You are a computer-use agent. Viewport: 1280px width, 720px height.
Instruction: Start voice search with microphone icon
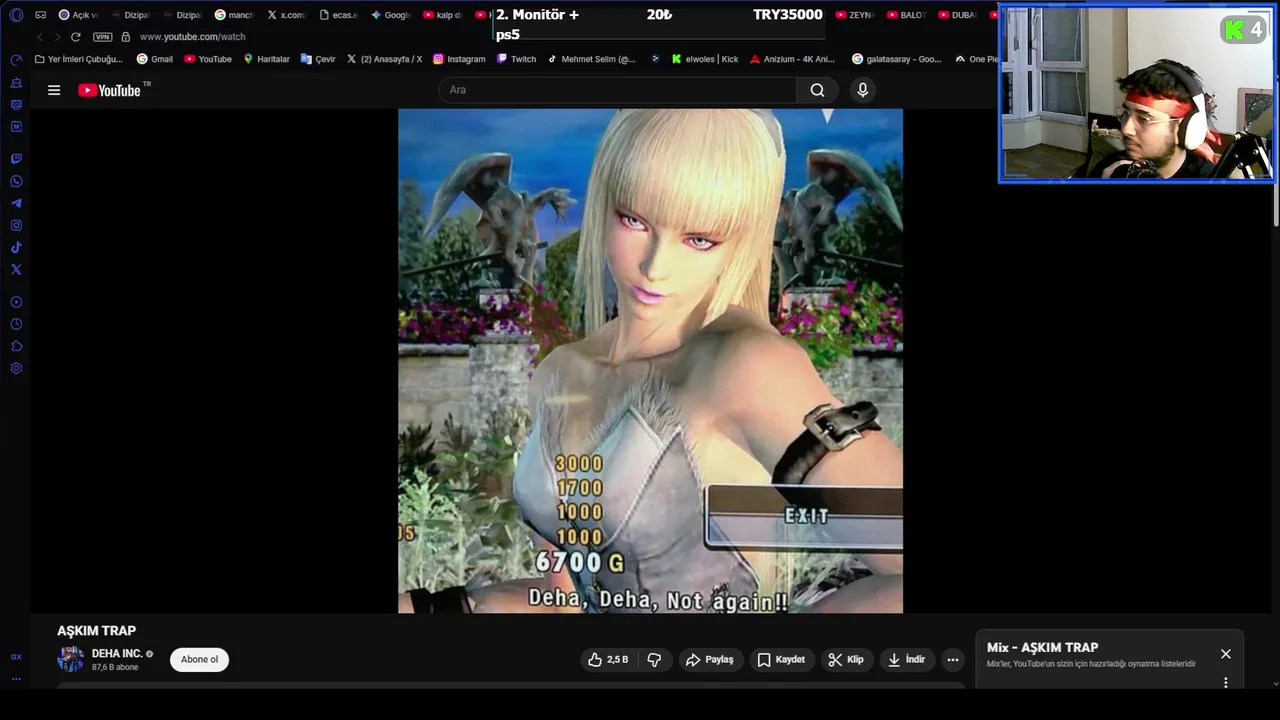(x=863, y=90)
